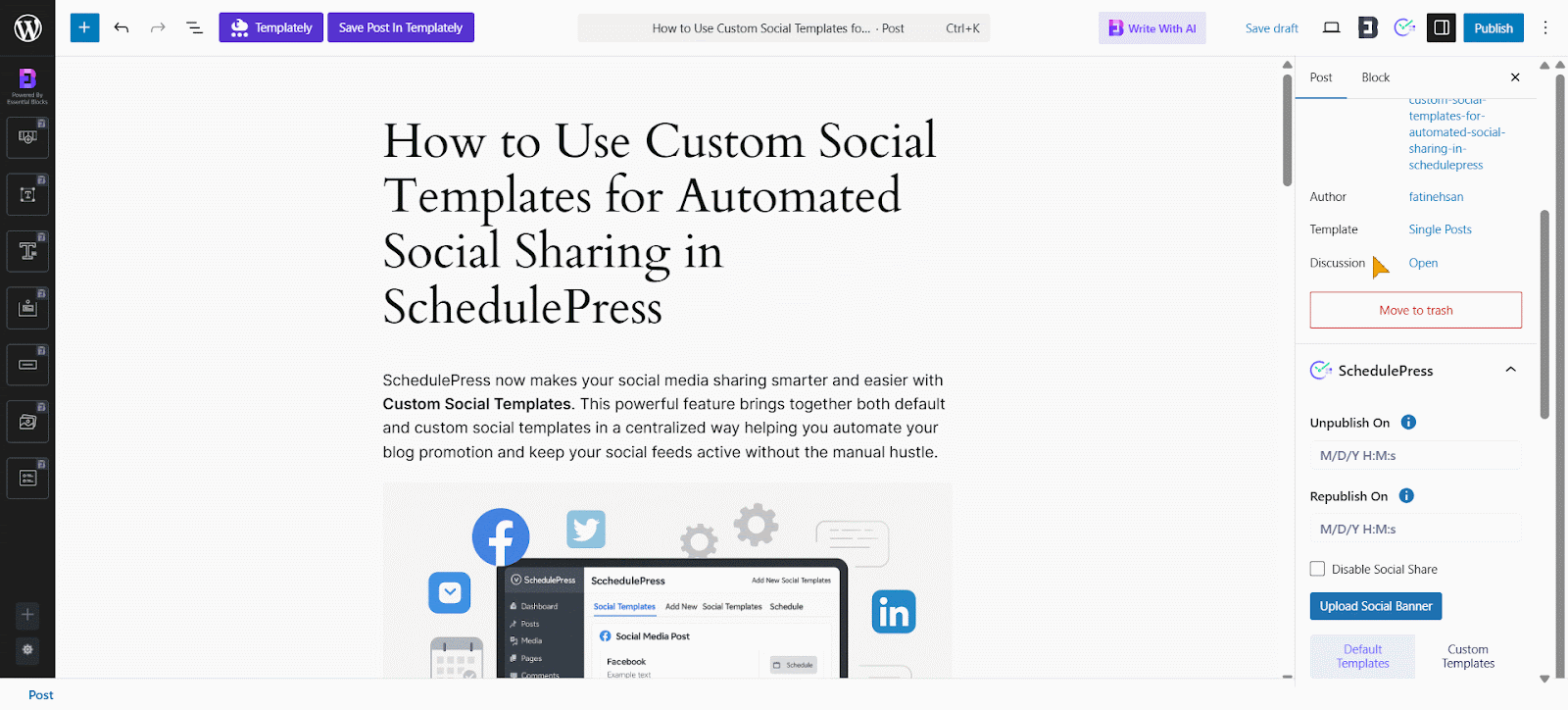The image size is (1568, 710).
Task: Open the laptop preview view icon
Action: 1331,27
